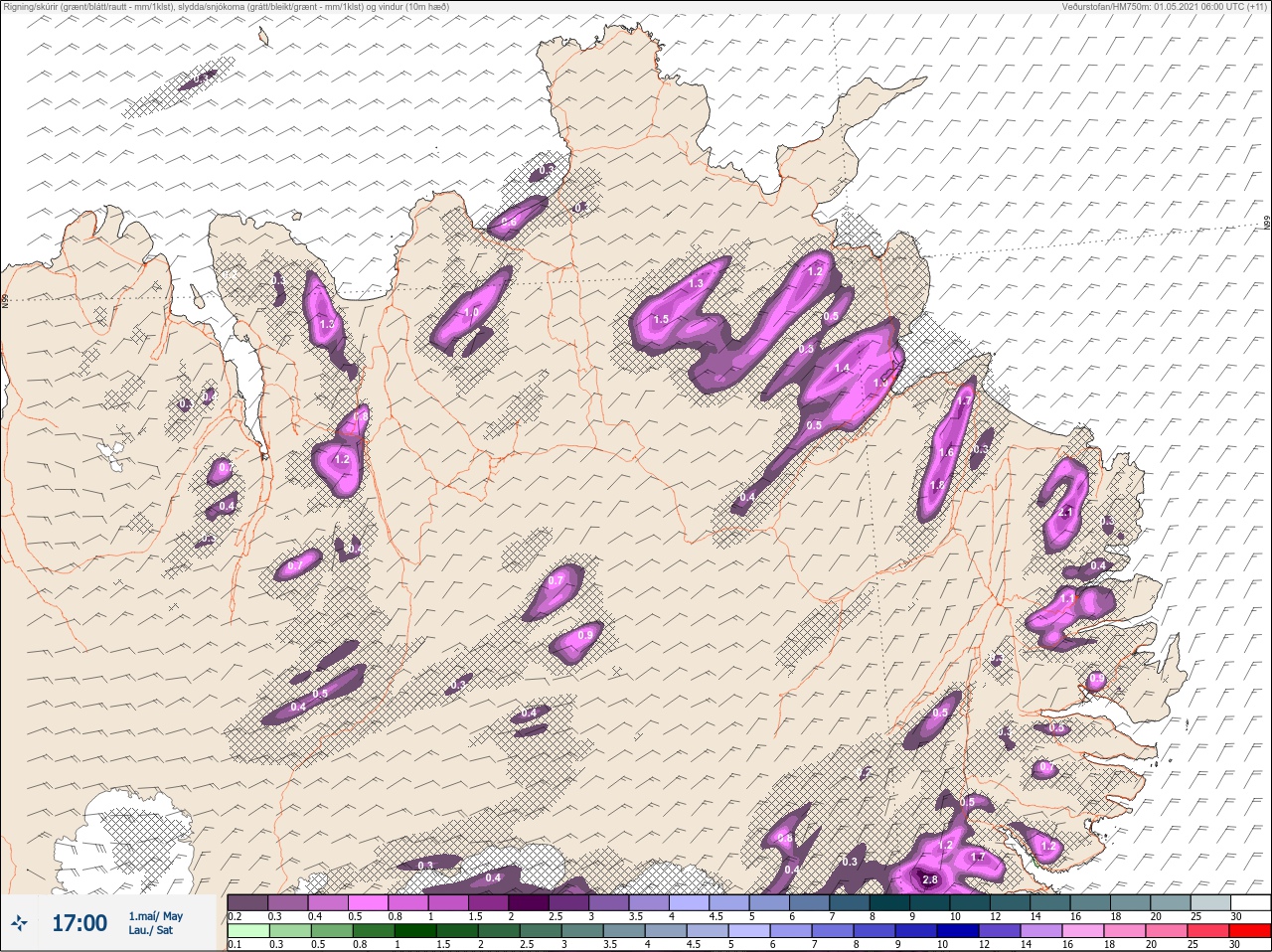
Task: Click the 1.6 precipitation value on the map
Action: [946, 452]
